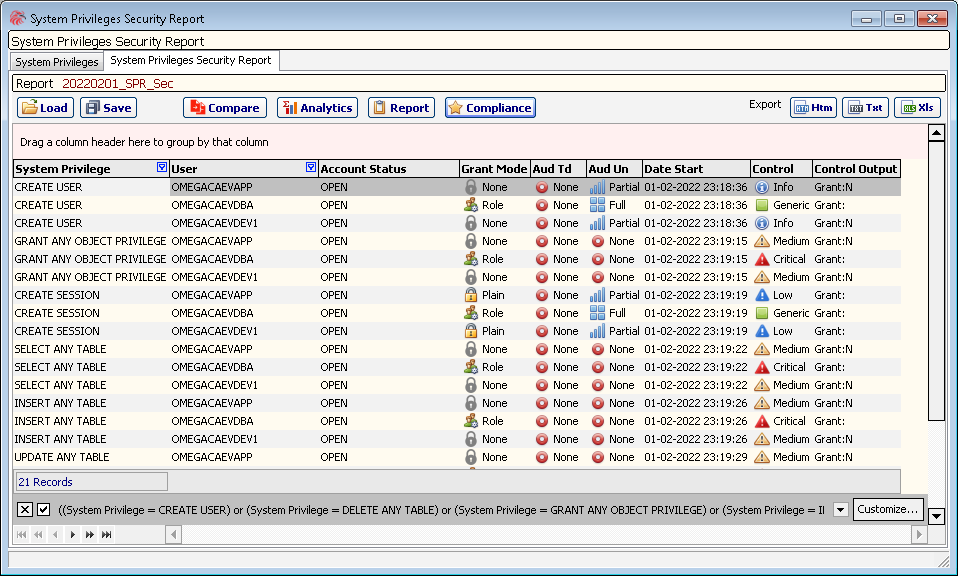Viewport: 958px width, 576px height.
Task: Click the Full audit icon in CREATE SESSION OMEGACAEVDBA row
Action: [598, 313]
